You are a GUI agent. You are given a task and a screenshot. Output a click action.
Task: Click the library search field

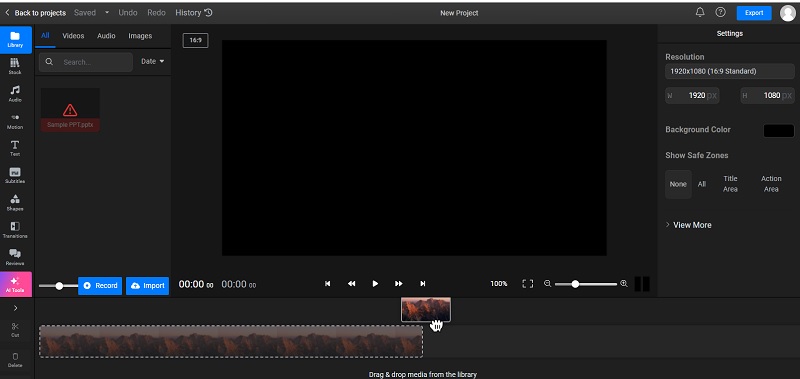[x=86, y=62]
